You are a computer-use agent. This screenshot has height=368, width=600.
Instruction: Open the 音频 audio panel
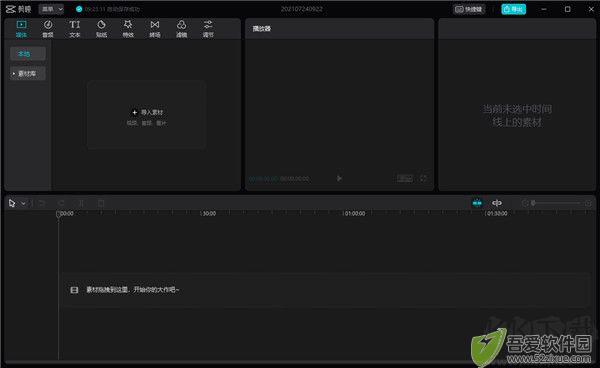coord(48,29)
